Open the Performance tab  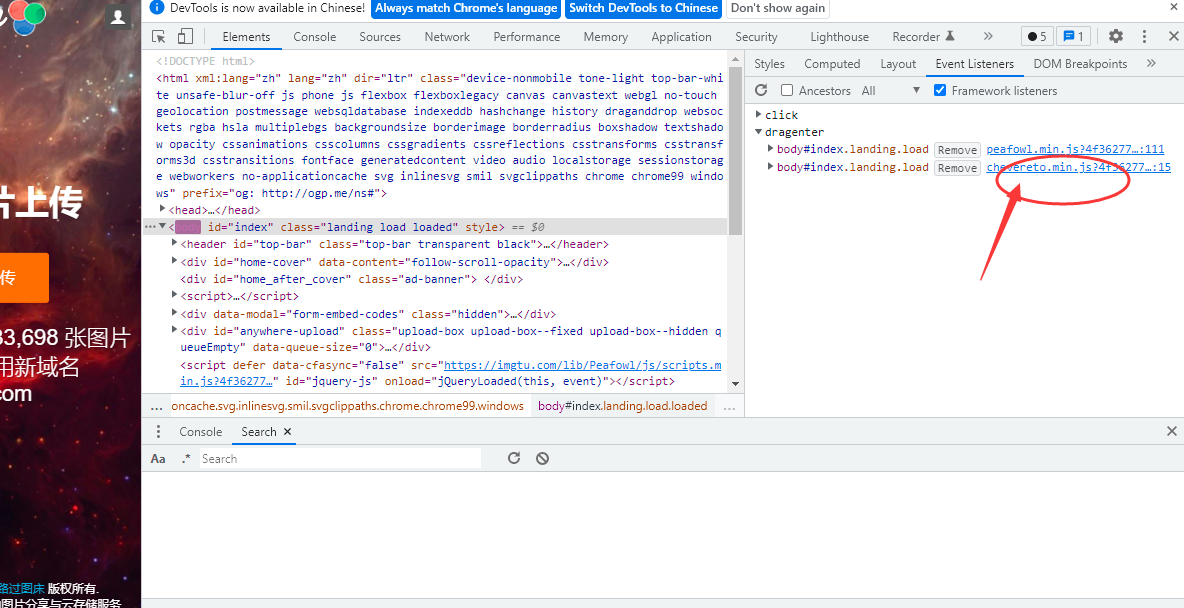point(527,36)
